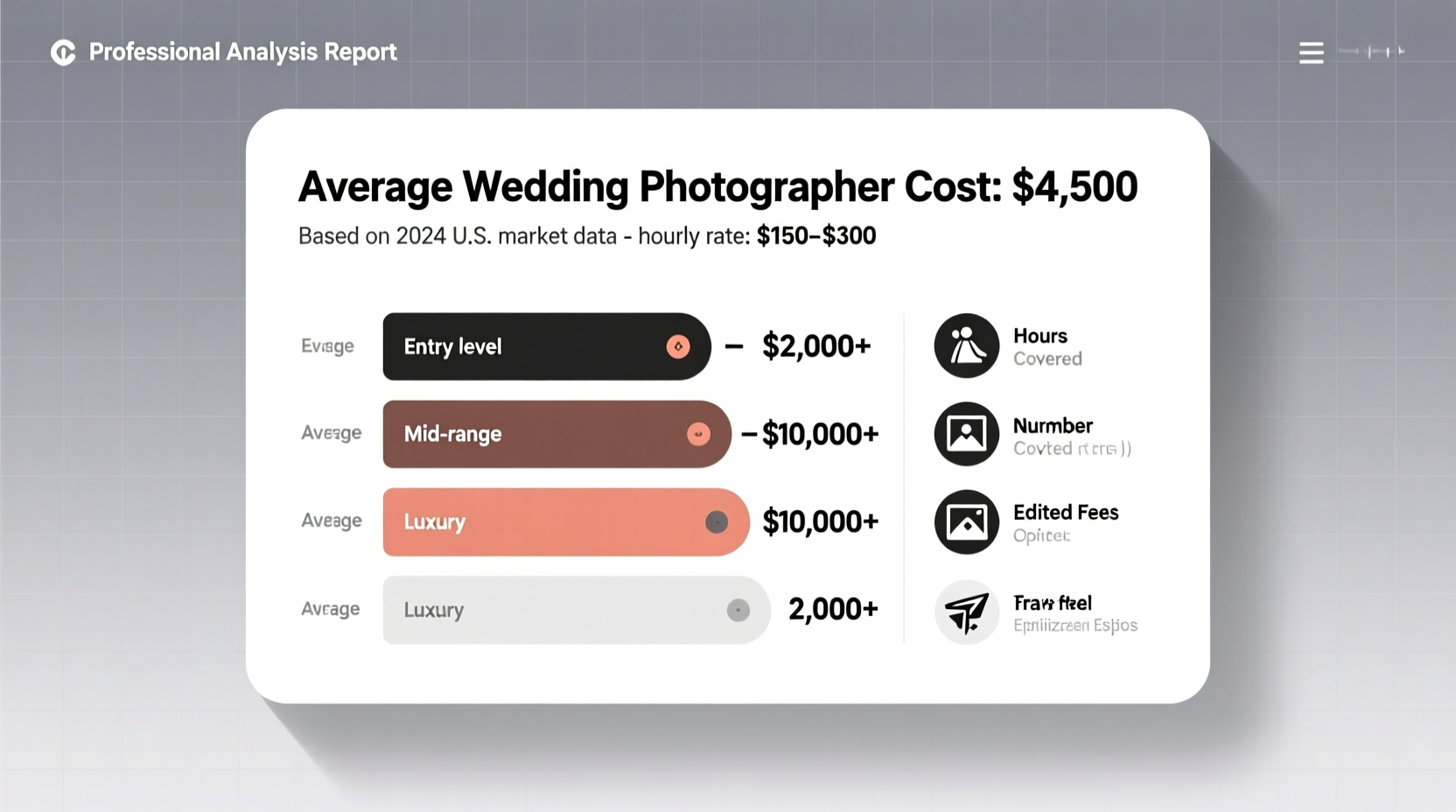Click the Average Wedding Photographer Cost headline
The image size is (1456, 812).
(717, 185)
